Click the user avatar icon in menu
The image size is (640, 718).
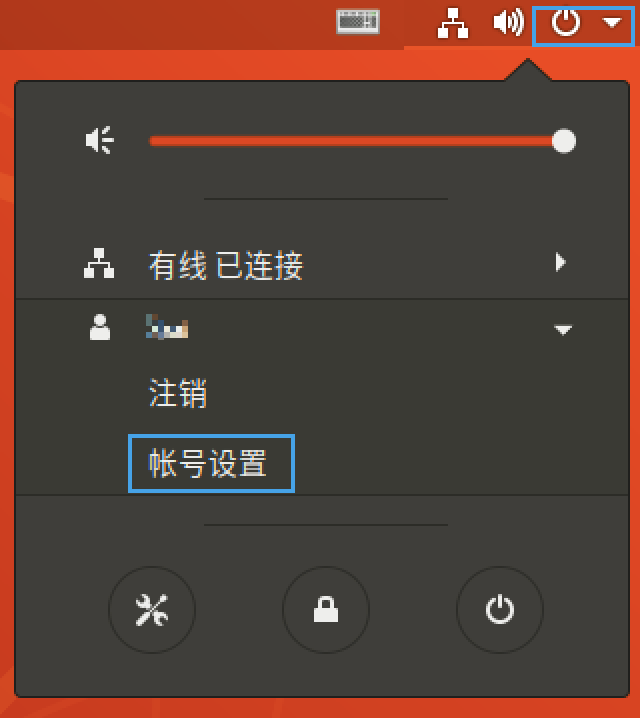pos(100,327)
